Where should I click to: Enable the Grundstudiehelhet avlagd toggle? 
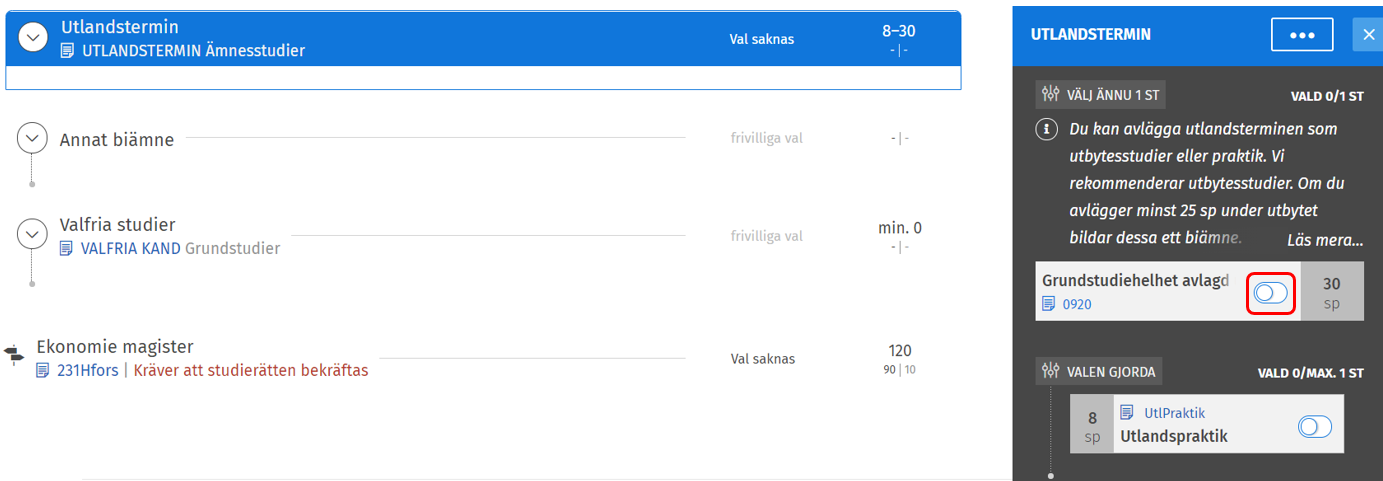coord(1271,293)
